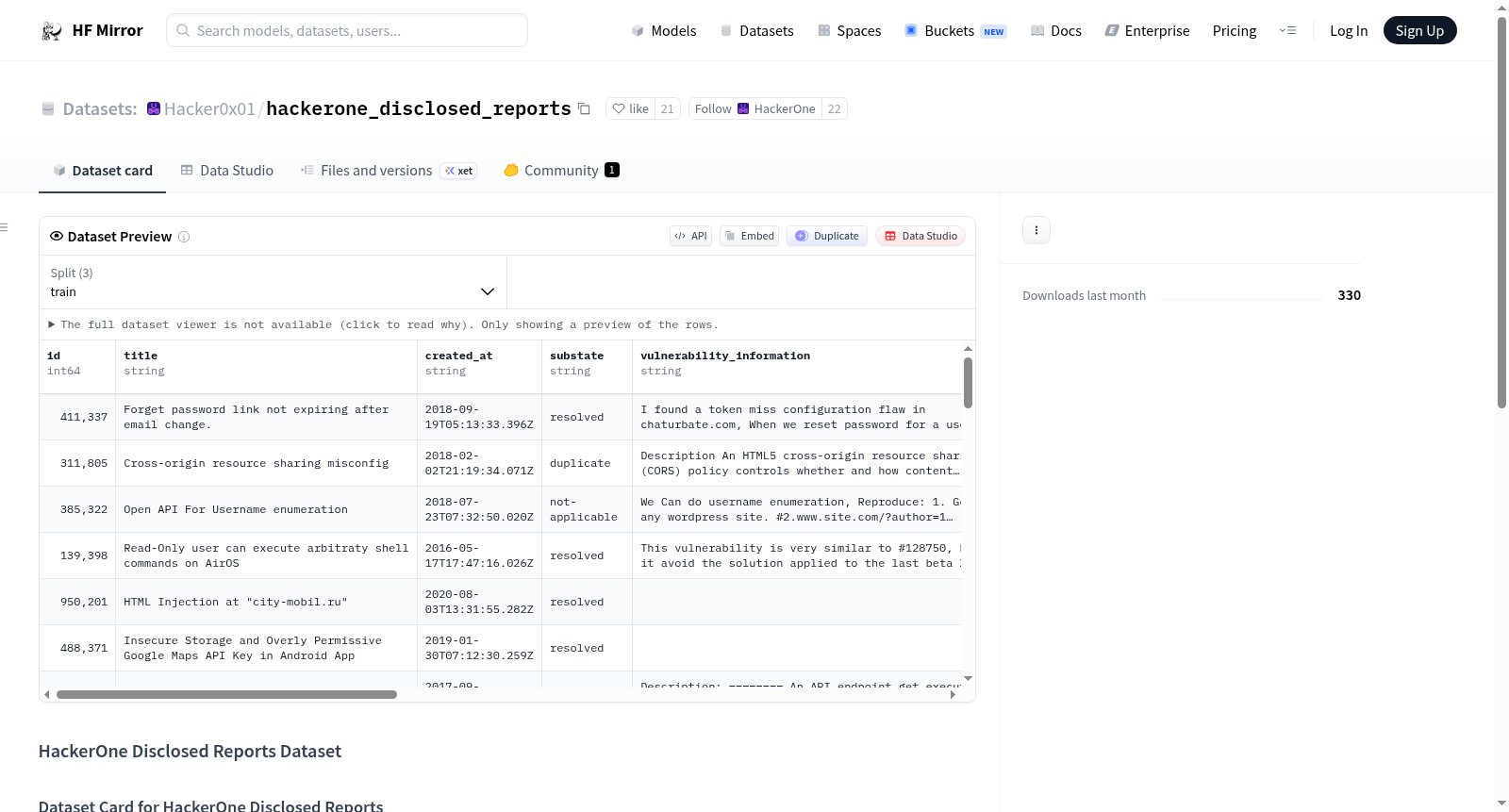Click the created_at cell 2019-01-30T07:12:30.259Z
Image resolution: width=1509 pixels, height=812 pixels.
pyautogui.click(x=479, y=649)
